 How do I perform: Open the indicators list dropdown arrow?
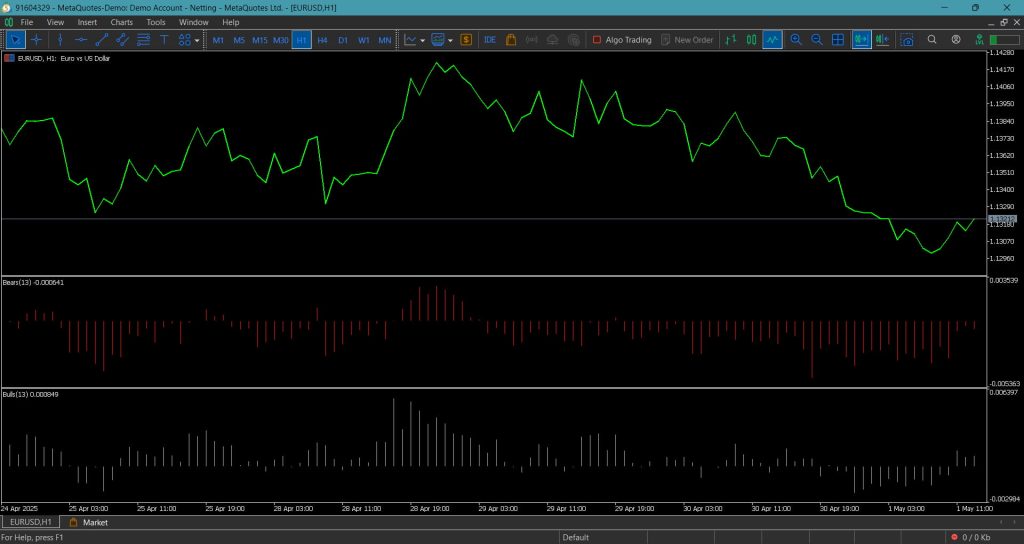click(x=423, y=40)
